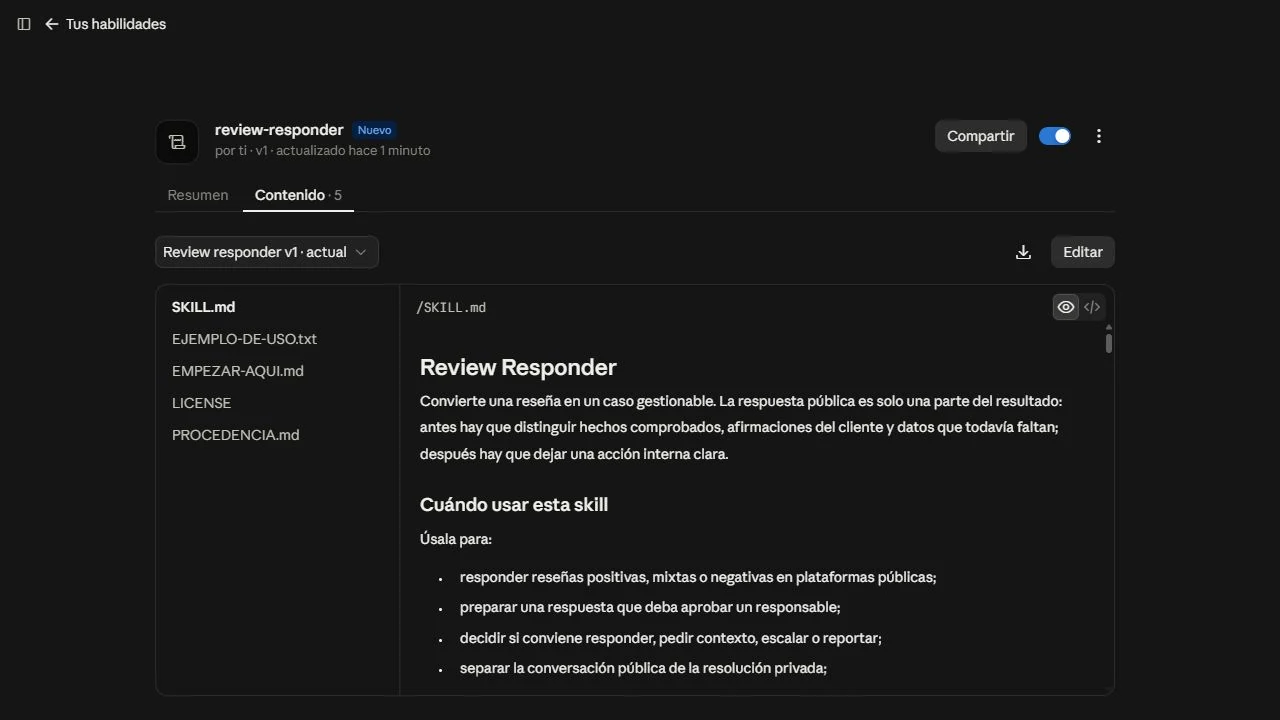Return to Tus habilidades
The width and height of the screenshot is (1280, 720).
(x=116, y=24)
